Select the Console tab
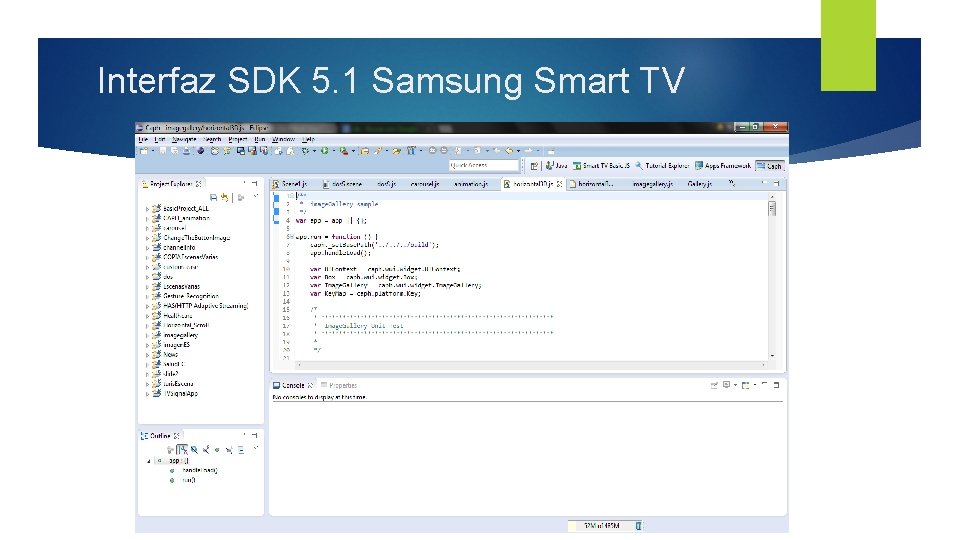The image size is (960, 540). (x=293, y=386)
